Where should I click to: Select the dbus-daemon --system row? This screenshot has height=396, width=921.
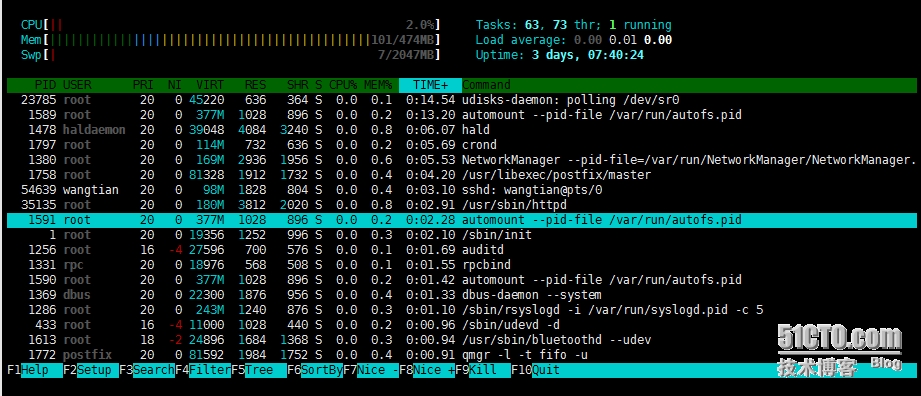(462, 295)
